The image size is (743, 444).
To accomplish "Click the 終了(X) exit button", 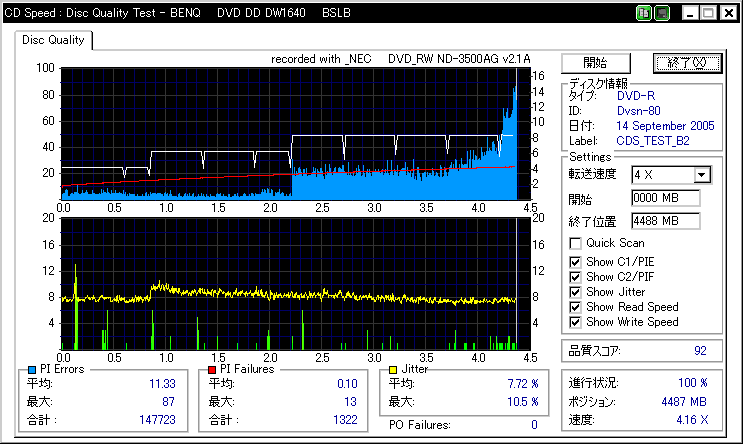I will point(687,63).
